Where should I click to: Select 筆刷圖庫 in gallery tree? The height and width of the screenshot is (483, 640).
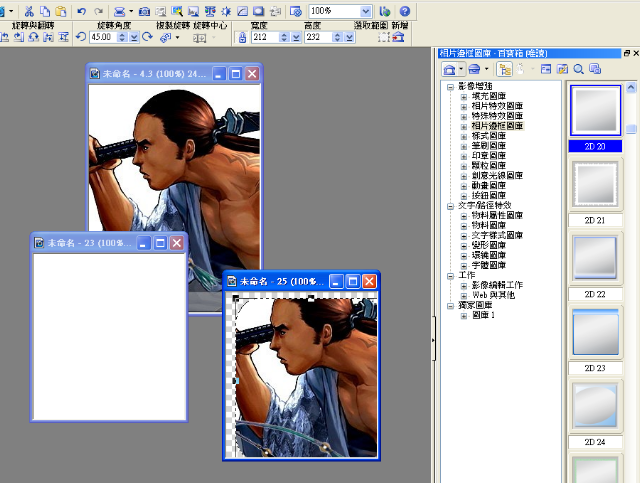click(x=489, y=146)
